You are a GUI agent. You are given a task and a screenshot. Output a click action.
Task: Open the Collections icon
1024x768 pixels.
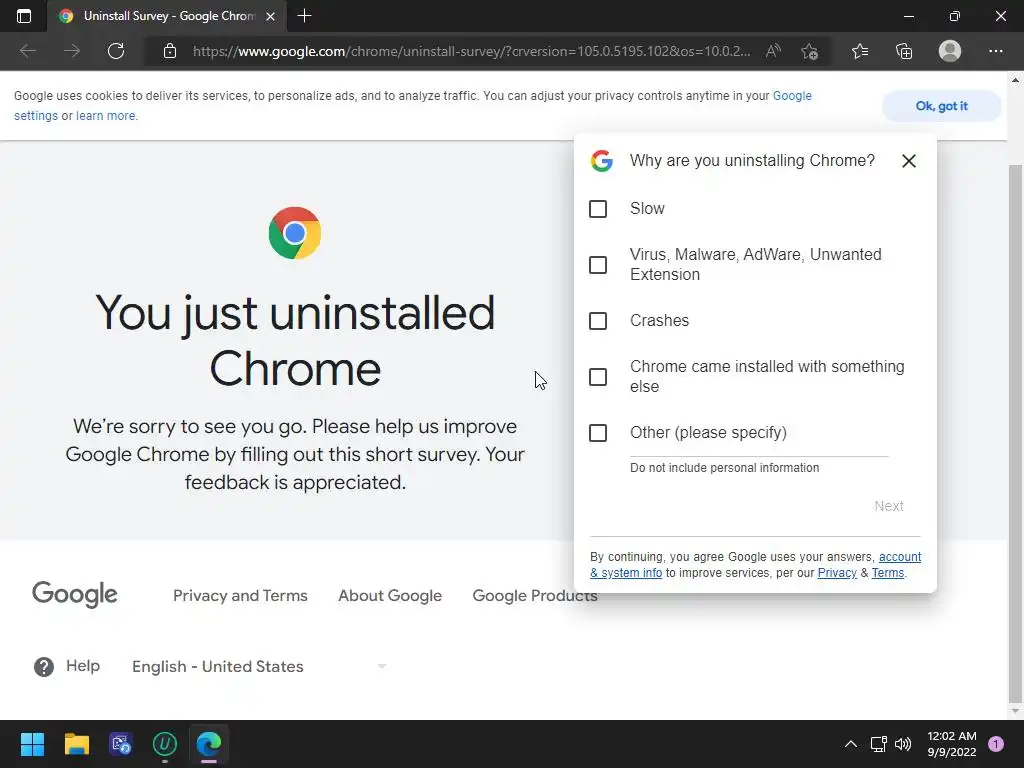point(904,51)
